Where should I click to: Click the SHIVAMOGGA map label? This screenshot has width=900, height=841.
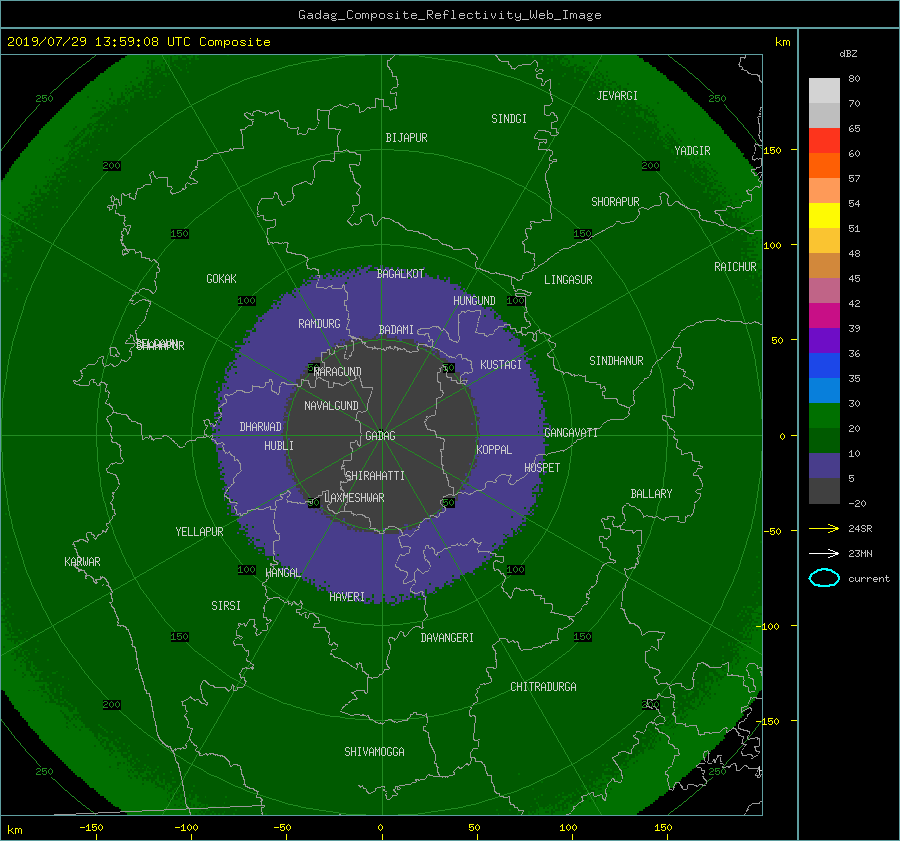(374, 752)
